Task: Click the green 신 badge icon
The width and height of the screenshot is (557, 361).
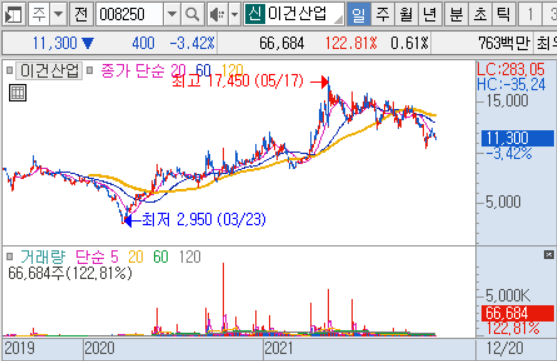Action: tap(255, 14)
